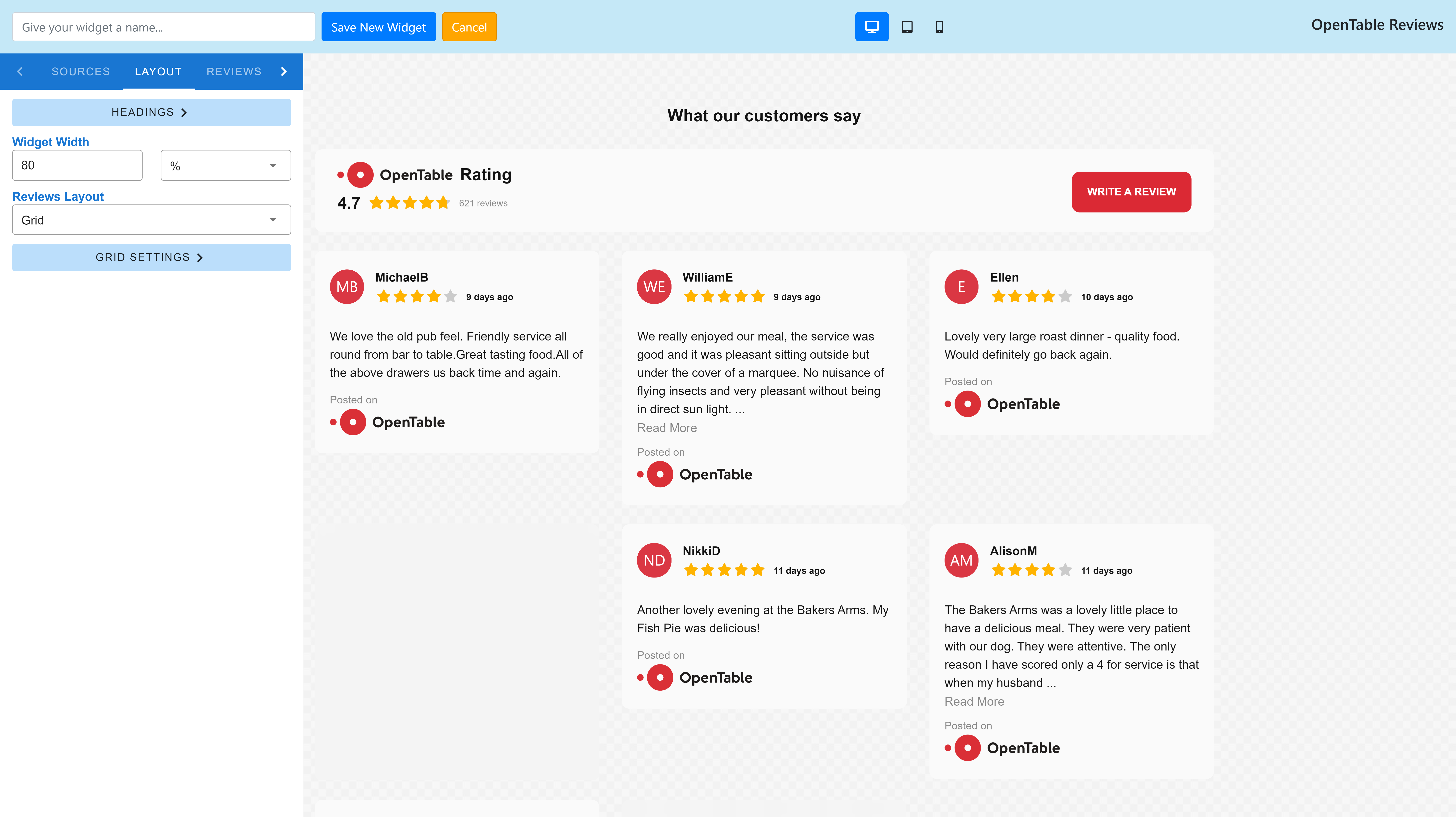Switch preview to desktop view
The image size is (1456, 819).
(872, 27)
